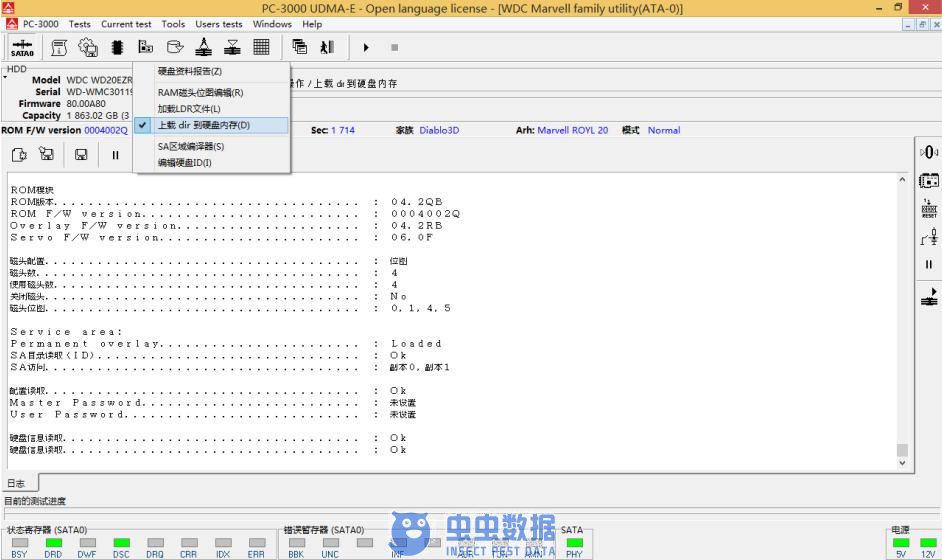This screenshot has height=560, width=942.
Task: Stop the test with square button
Action: click(x=395, y=47)
